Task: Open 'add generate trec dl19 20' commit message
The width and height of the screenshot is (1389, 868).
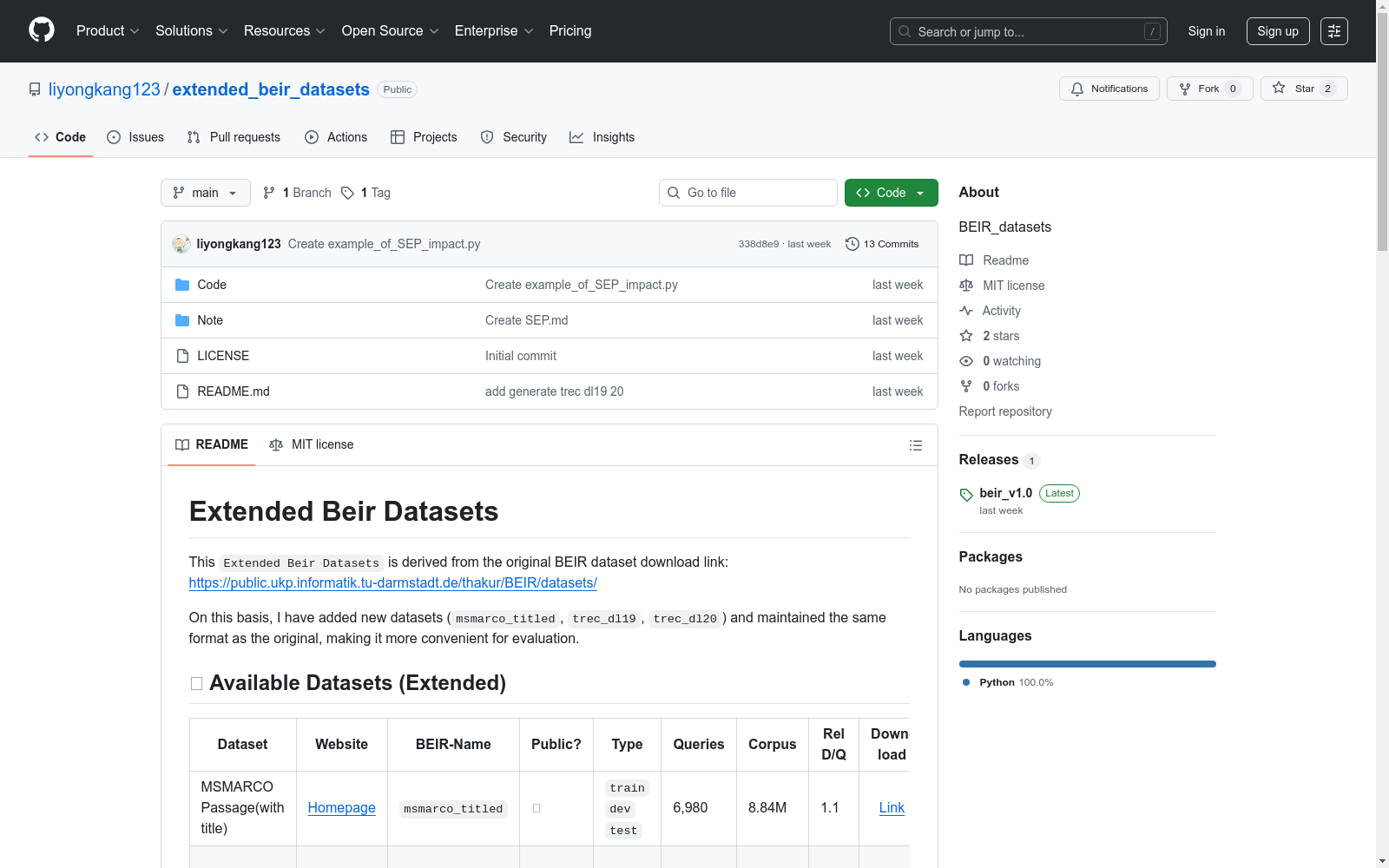Action: 555,391
